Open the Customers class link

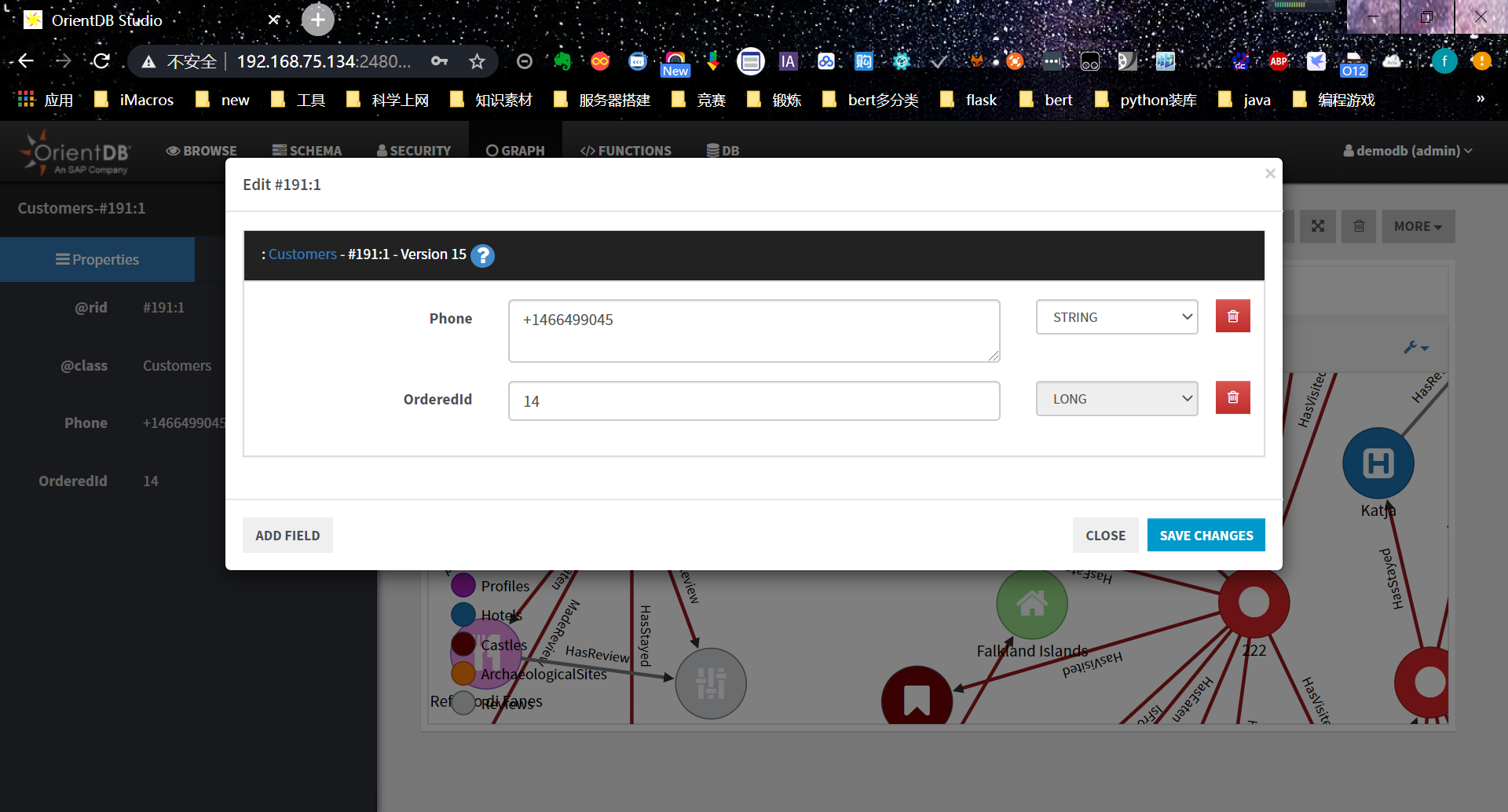302,254
